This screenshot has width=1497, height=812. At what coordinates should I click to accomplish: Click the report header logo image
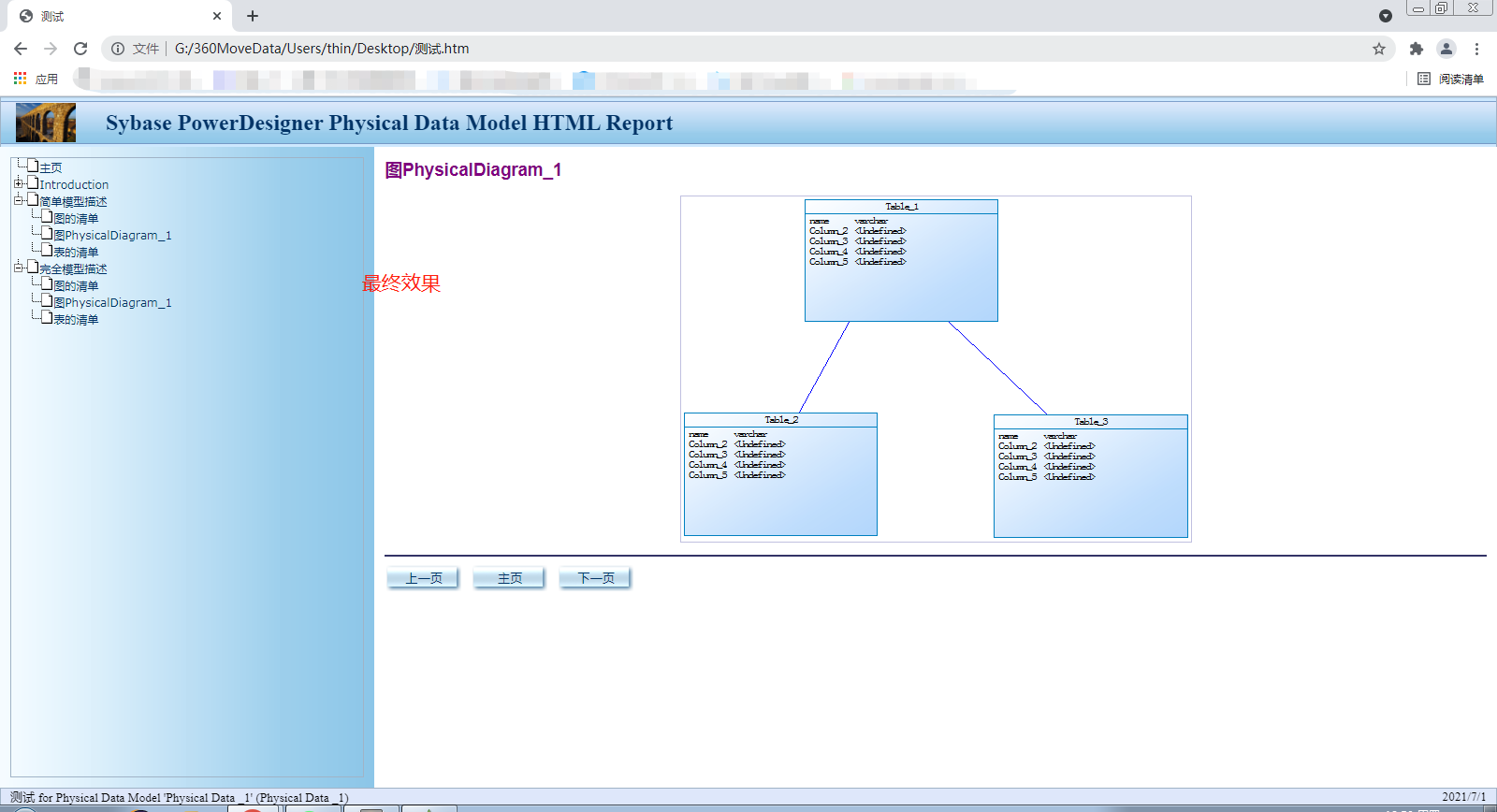tap(46, 123)
